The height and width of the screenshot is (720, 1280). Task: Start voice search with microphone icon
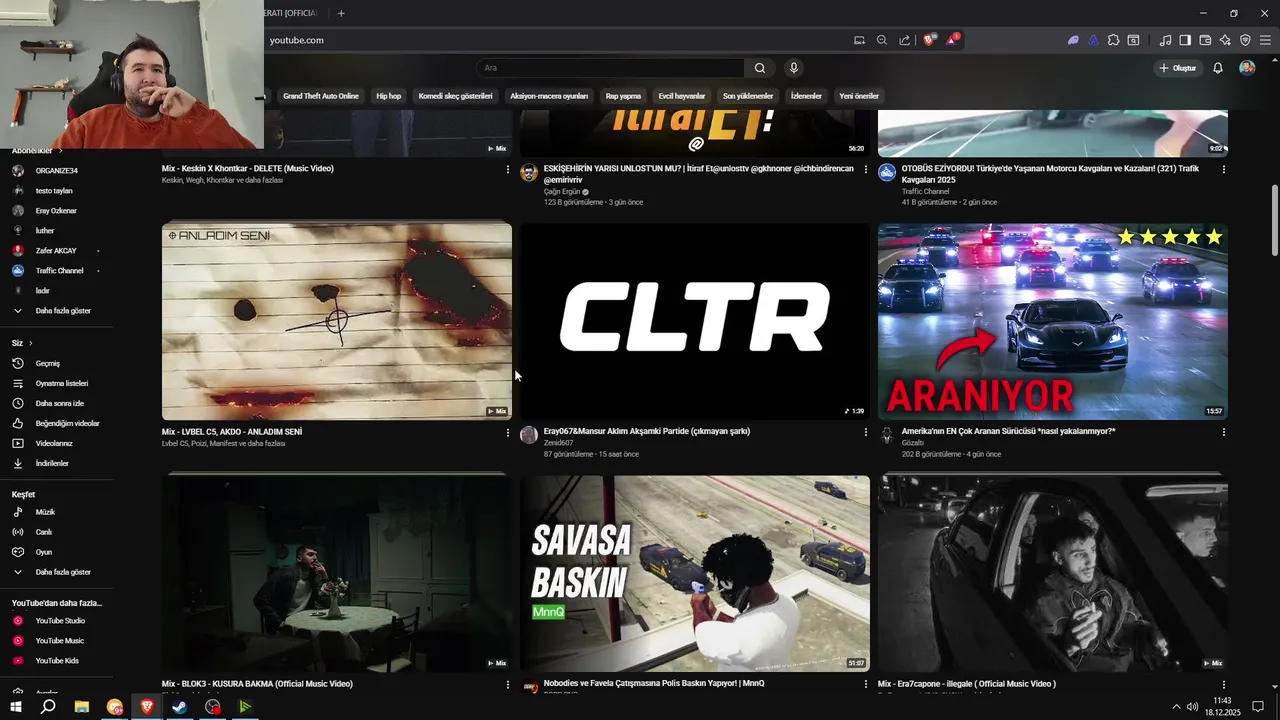(x=794, y=68)
